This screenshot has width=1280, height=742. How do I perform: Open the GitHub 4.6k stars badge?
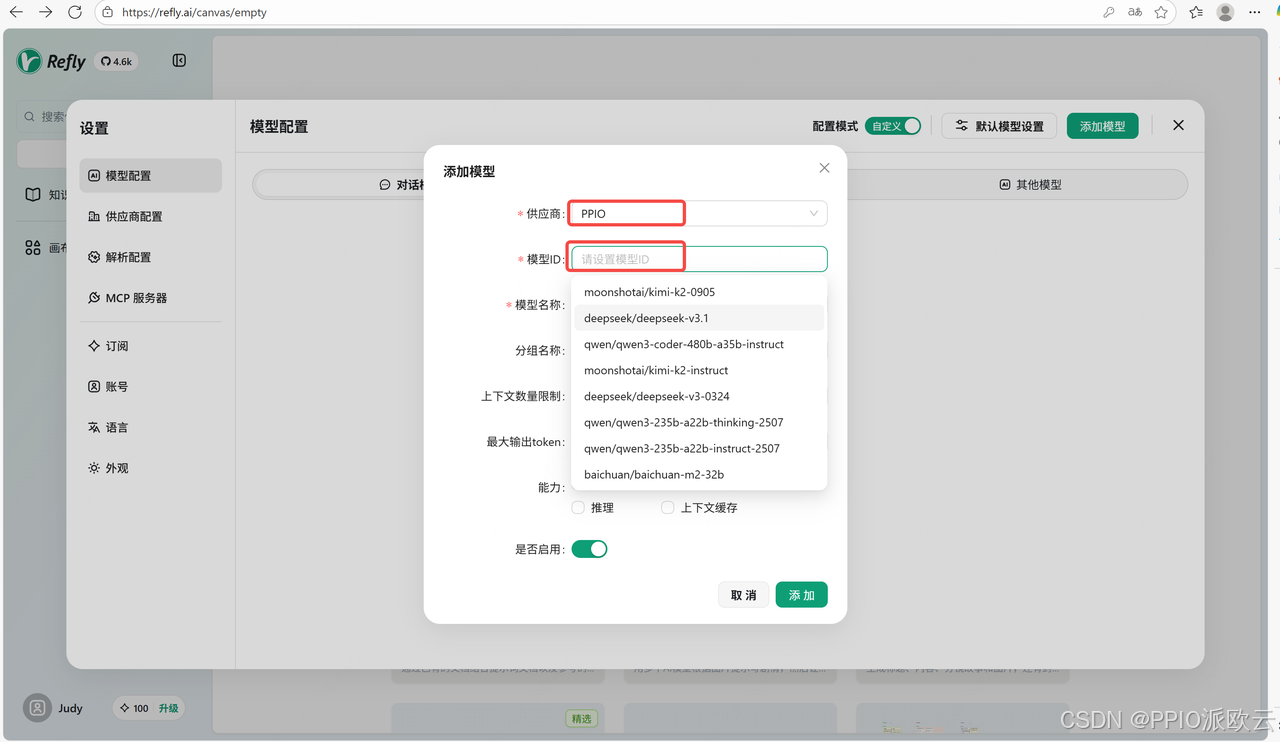point(116,61)
